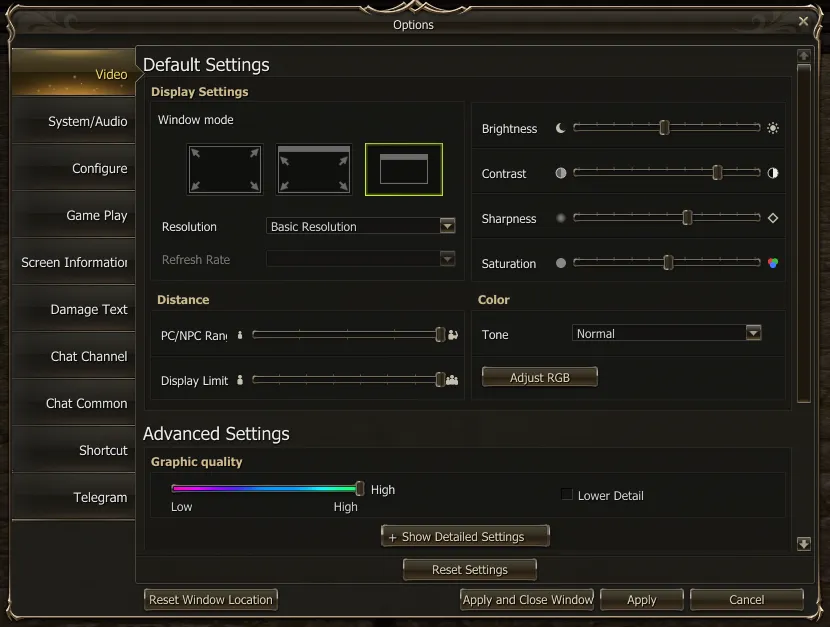Click the two-people icon after PC/NPC Range slider
Image resolution: width=830 pixels, height=627 pixels.
(x=453, y=335)
